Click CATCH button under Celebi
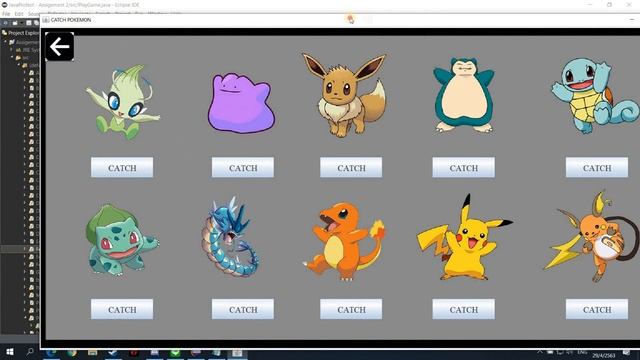 tap(122, 167)
